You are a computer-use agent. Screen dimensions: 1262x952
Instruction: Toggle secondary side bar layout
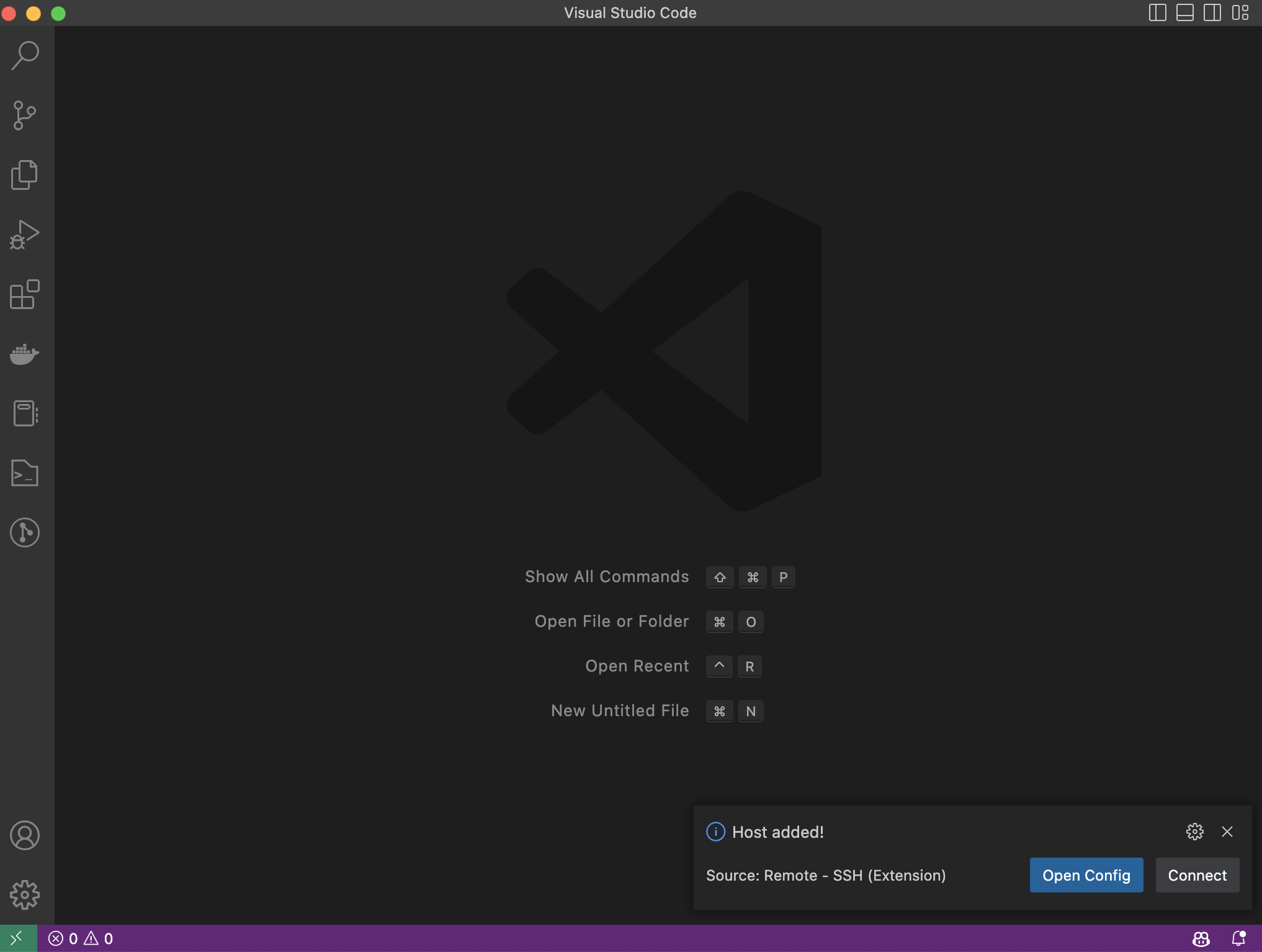pyautogui.click(x=1212, y=13)
